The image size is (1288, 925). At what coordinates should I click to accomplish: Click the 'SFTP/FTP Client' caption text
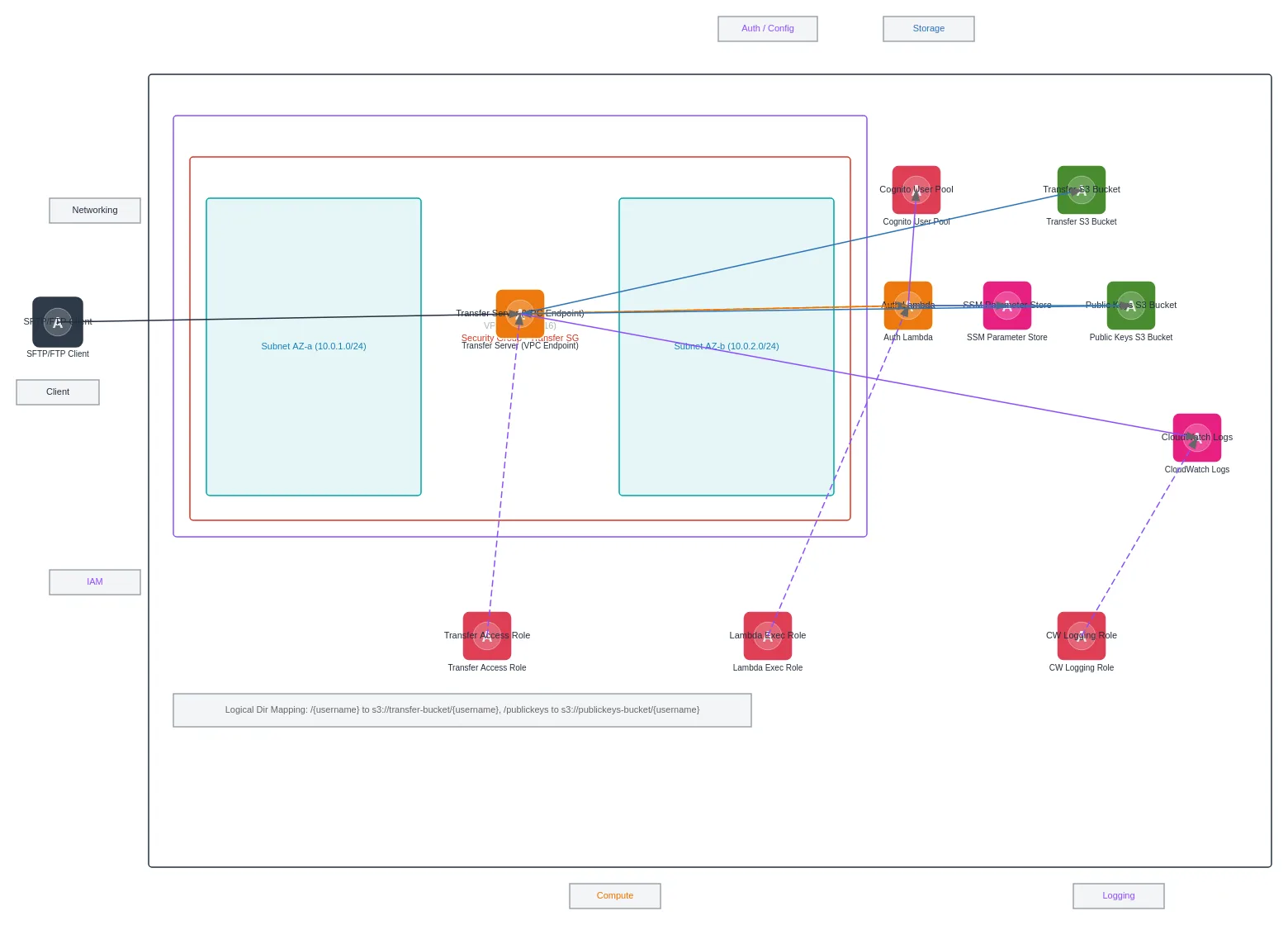coord(58,354)
